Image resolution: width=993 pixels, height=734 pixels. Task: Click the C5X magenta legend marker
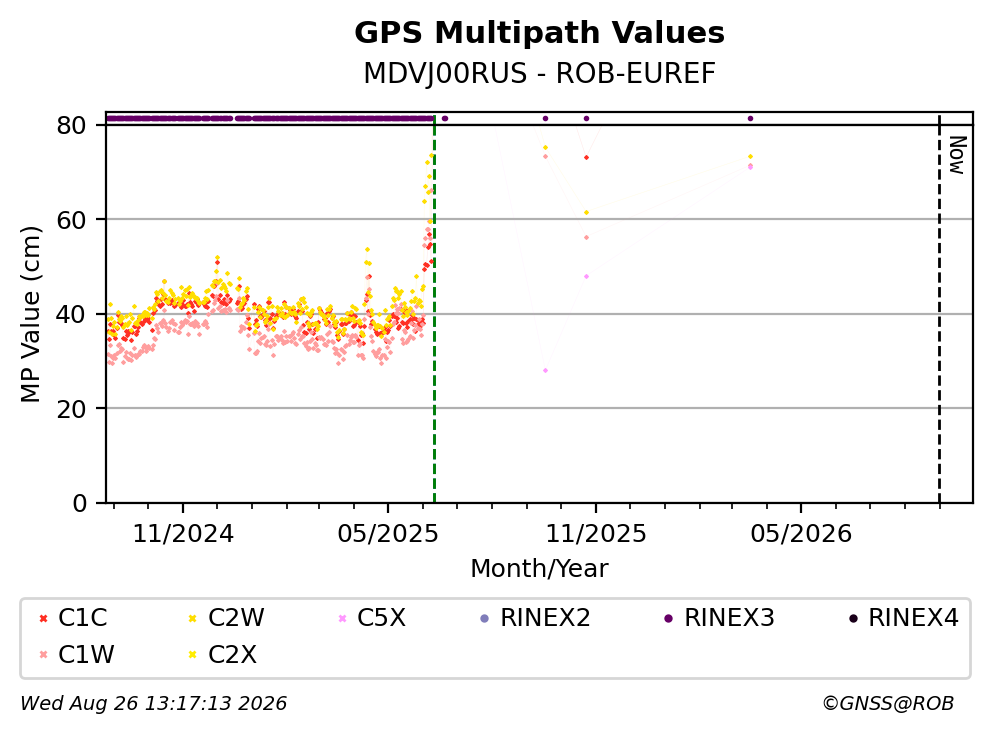[x=343, y=618]
